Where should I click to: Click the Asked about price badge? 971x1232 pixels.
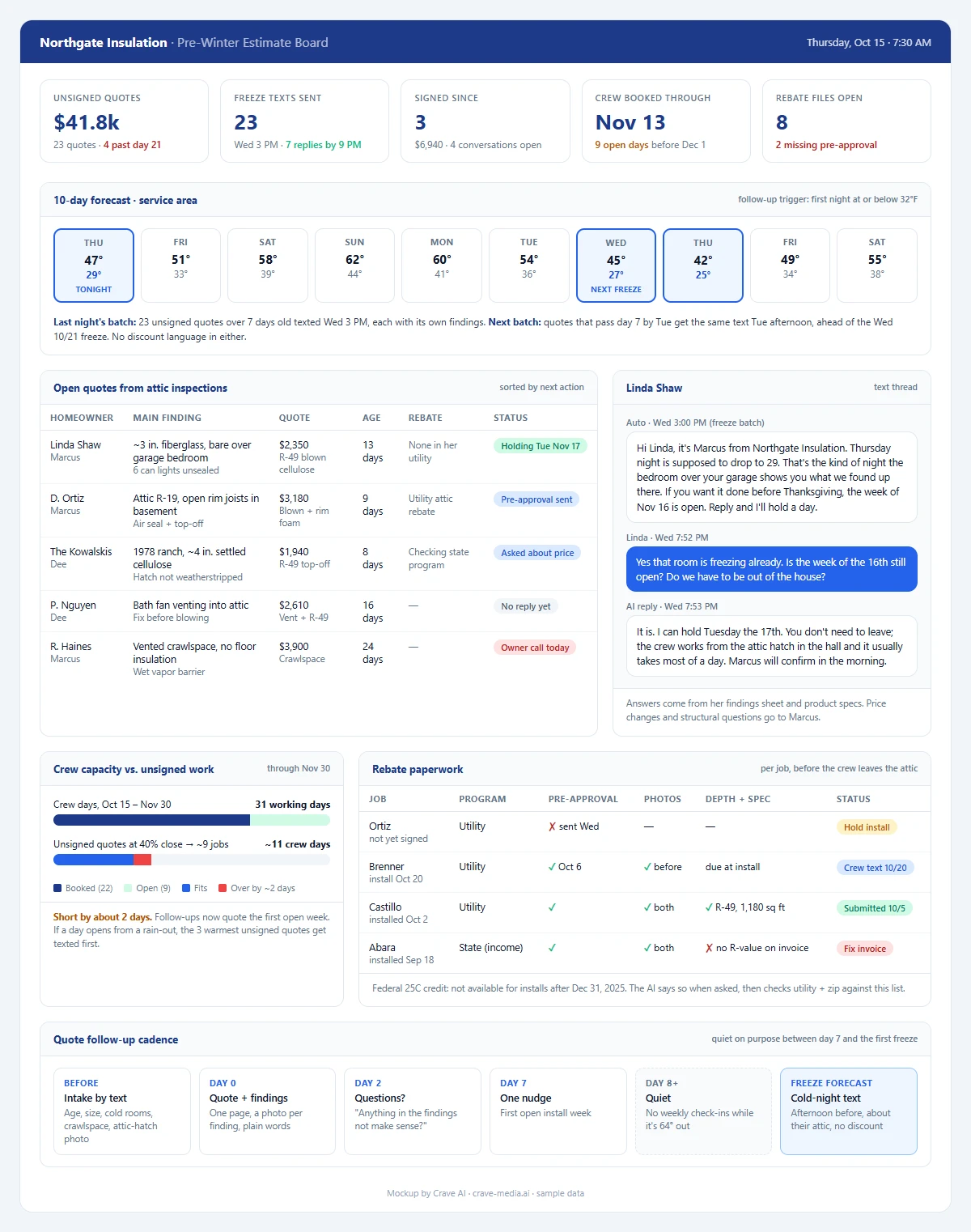point(537,553)
